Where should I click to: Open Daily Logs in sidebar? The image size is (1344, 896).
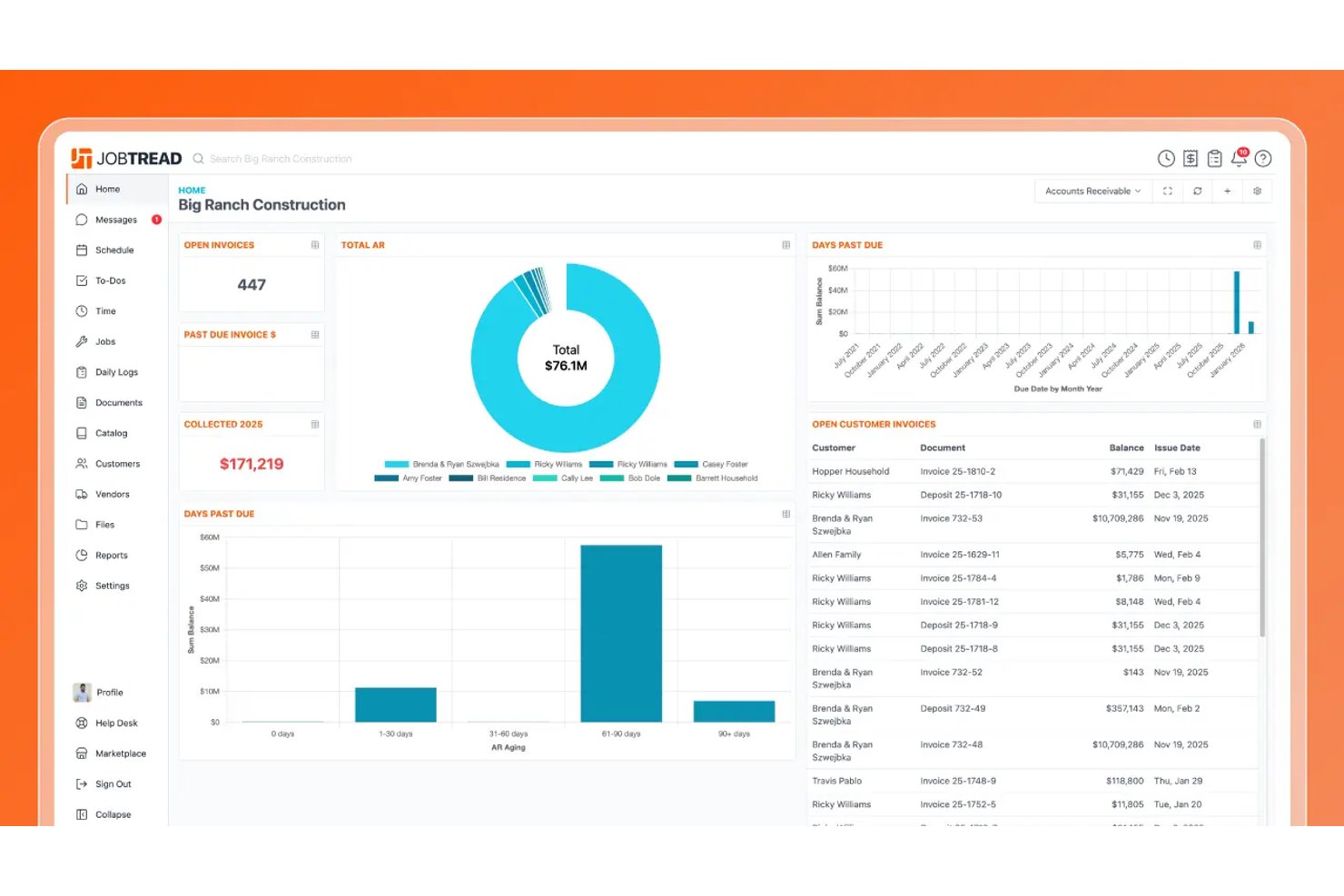coord(116,372)
